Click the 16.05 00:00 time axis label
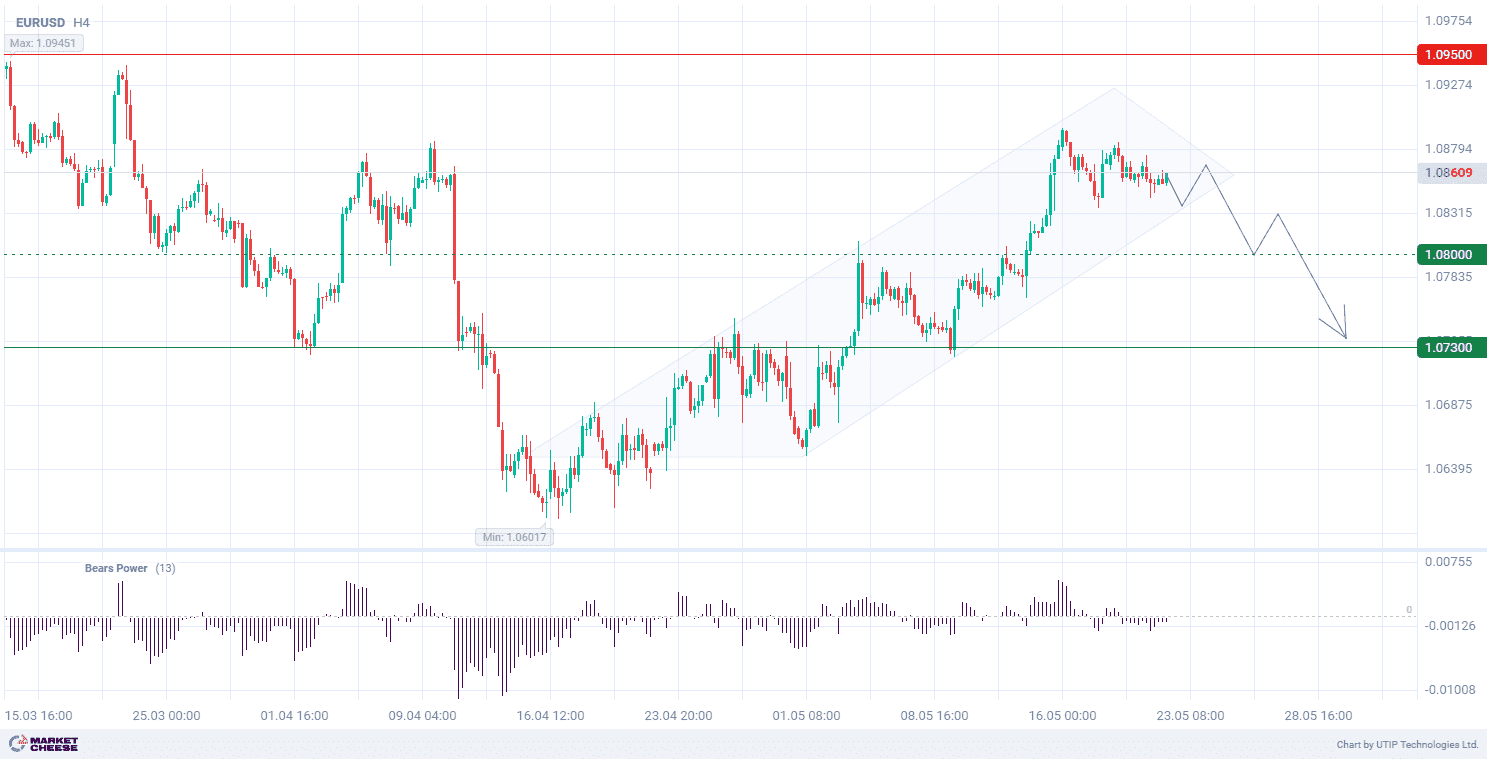The width and height of the screenshot is (1487, 759). (1062, 716)
